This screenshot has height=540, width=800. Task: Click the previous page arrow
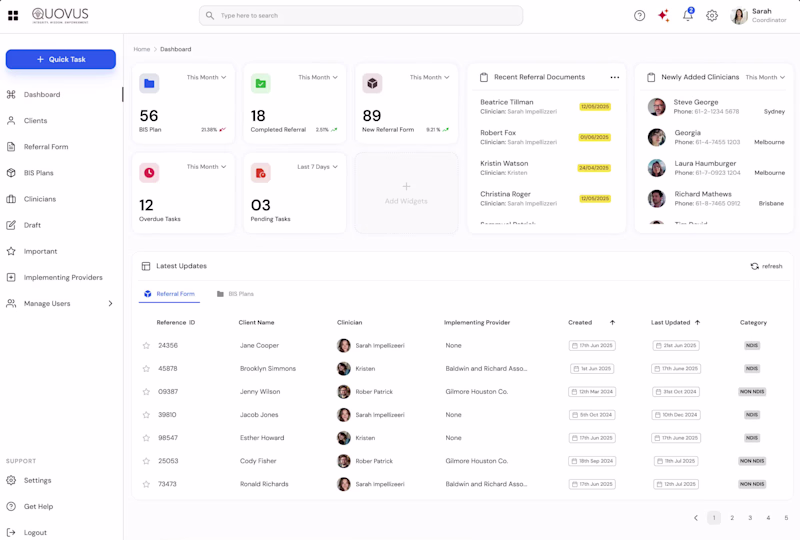tap(696, 518)
